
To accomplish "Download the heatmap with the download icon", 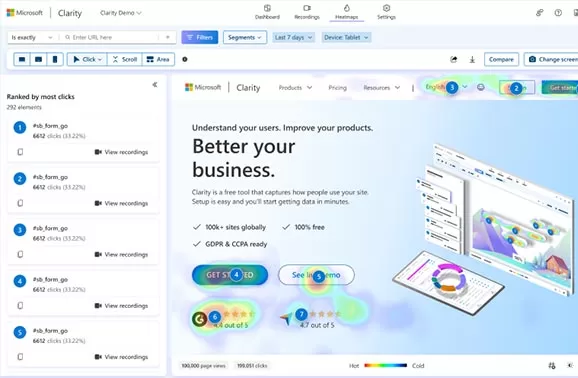I will point(472,59).
